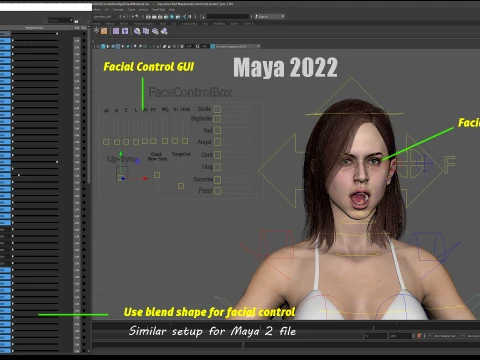Open the Shape Editor search filter dropdown
The image size is (480, 360).
tap(71, 20)
